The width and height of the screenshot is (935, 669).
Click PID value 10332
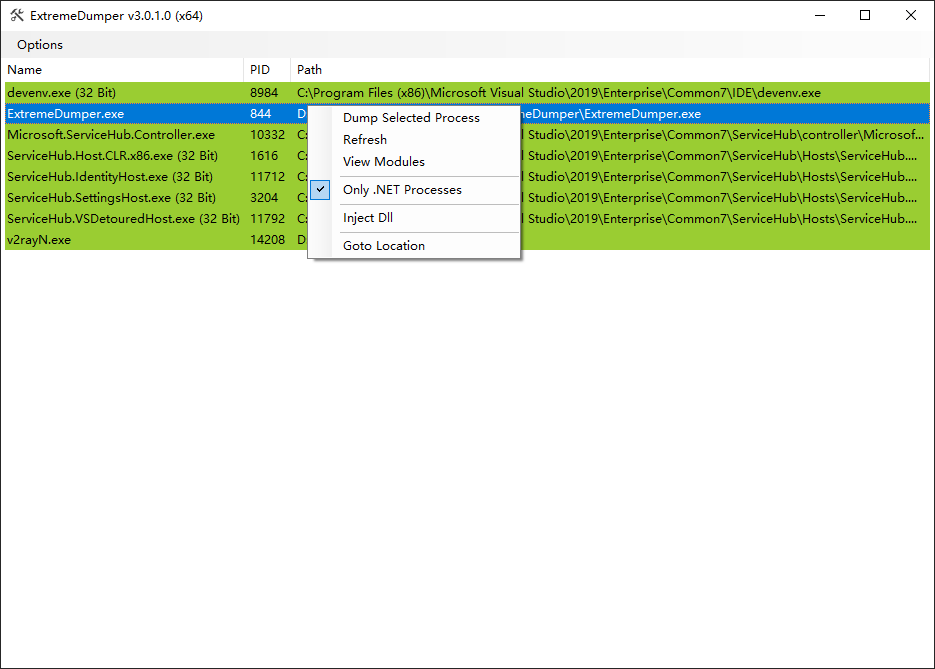point(268,135)
